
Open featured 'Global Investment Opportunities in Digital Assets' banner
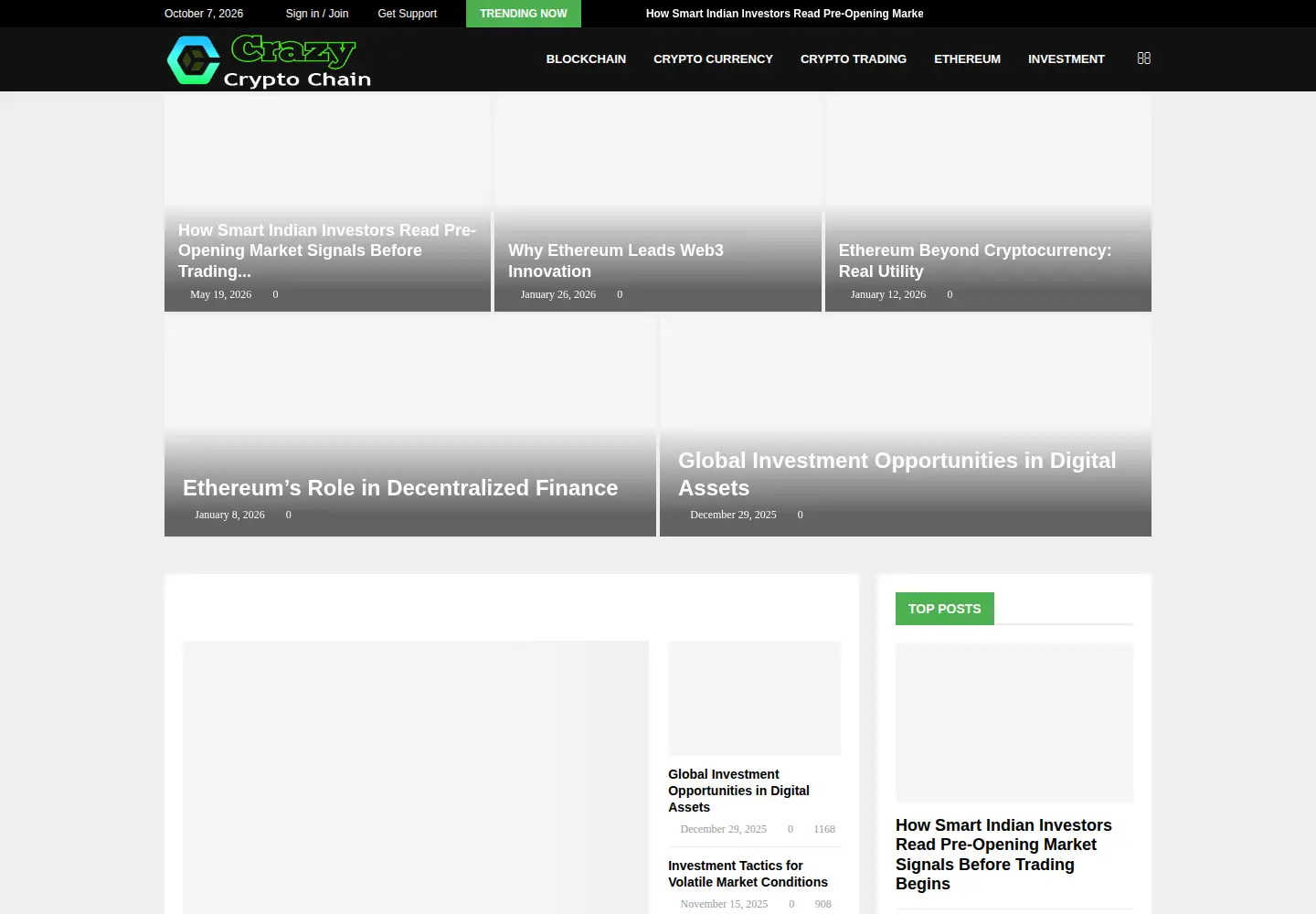click(x=897, y=473)
